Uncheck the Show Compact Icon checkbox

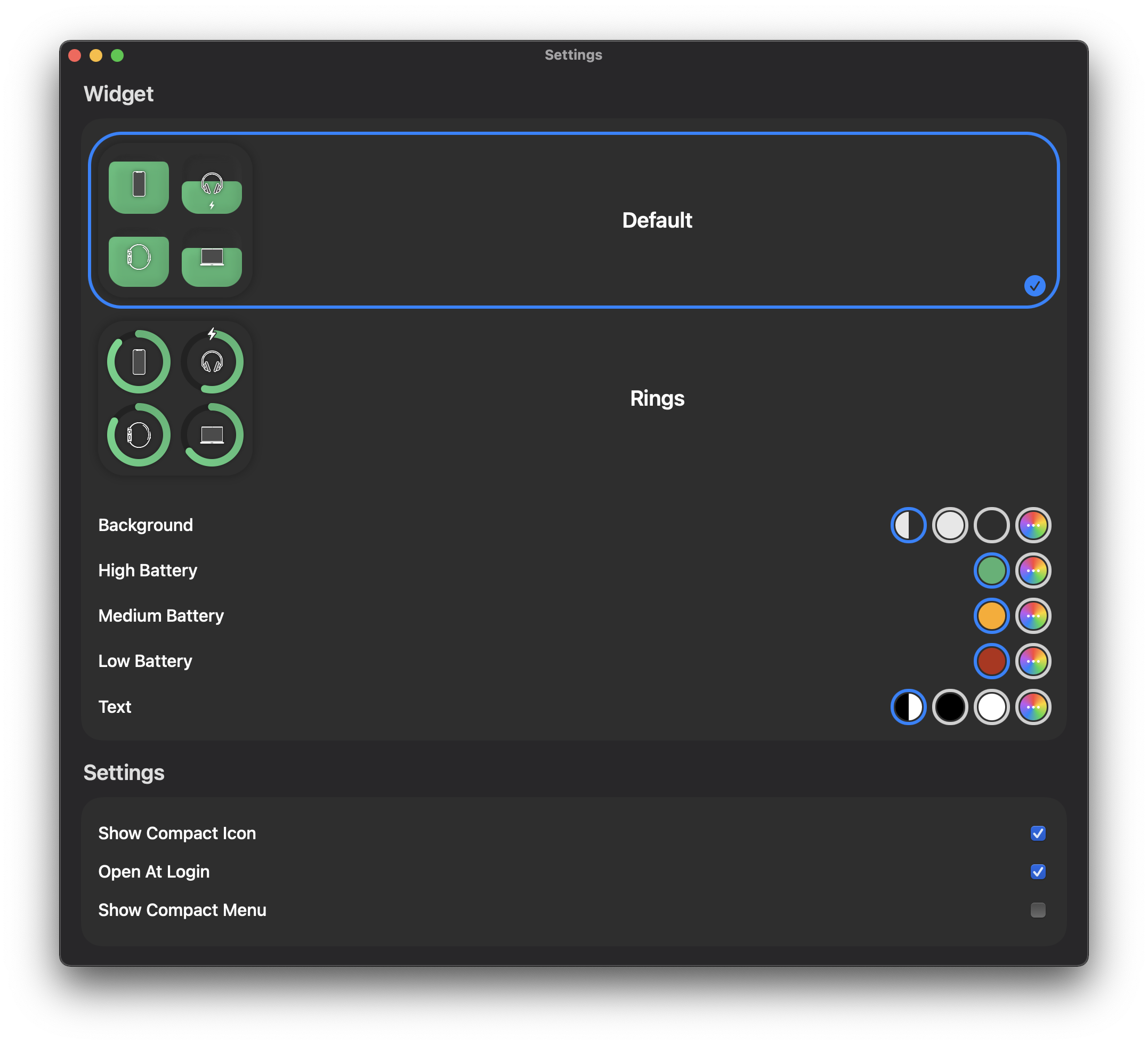(1038, 833)
